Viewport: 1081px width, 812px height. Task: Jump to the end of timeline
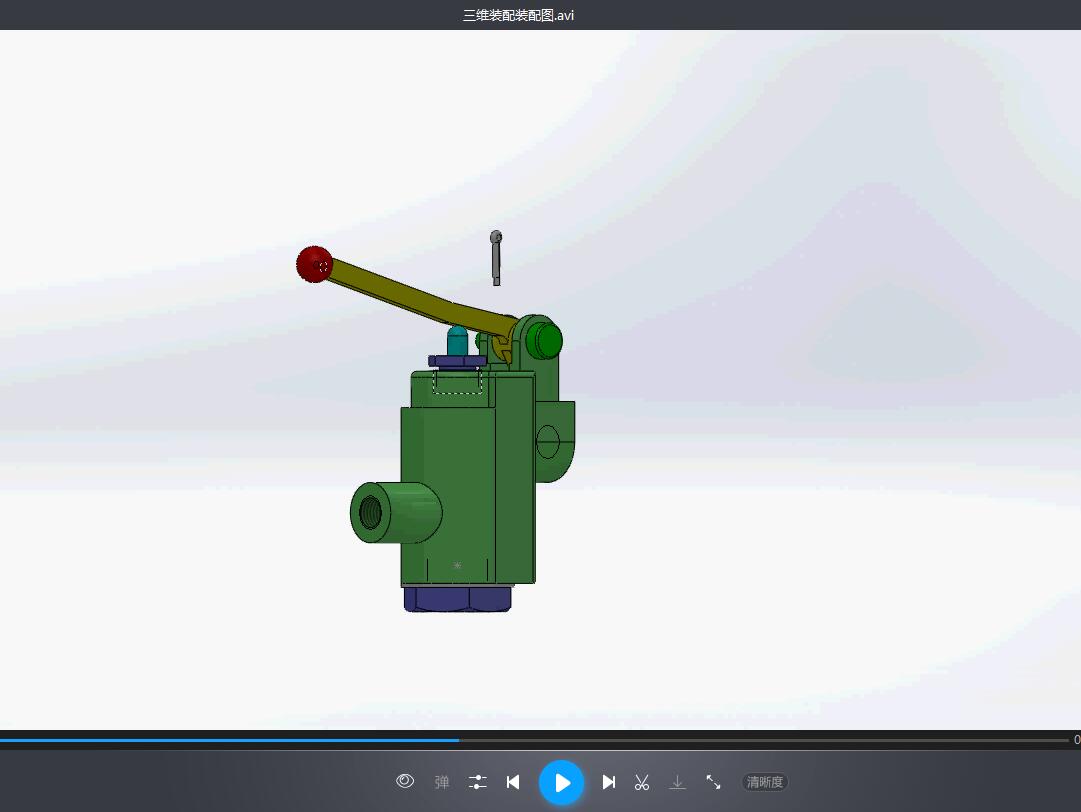[1068, 740]
